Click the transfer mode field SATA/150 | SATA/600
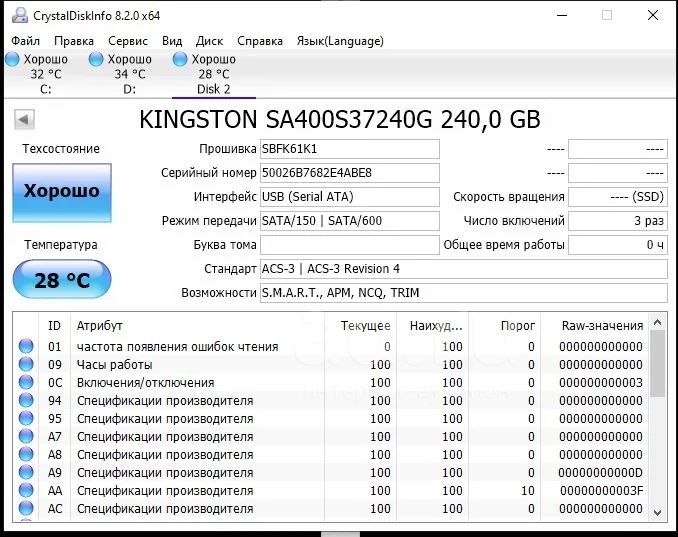This screenshot has height=537, width=678. (x=350, y=221)
